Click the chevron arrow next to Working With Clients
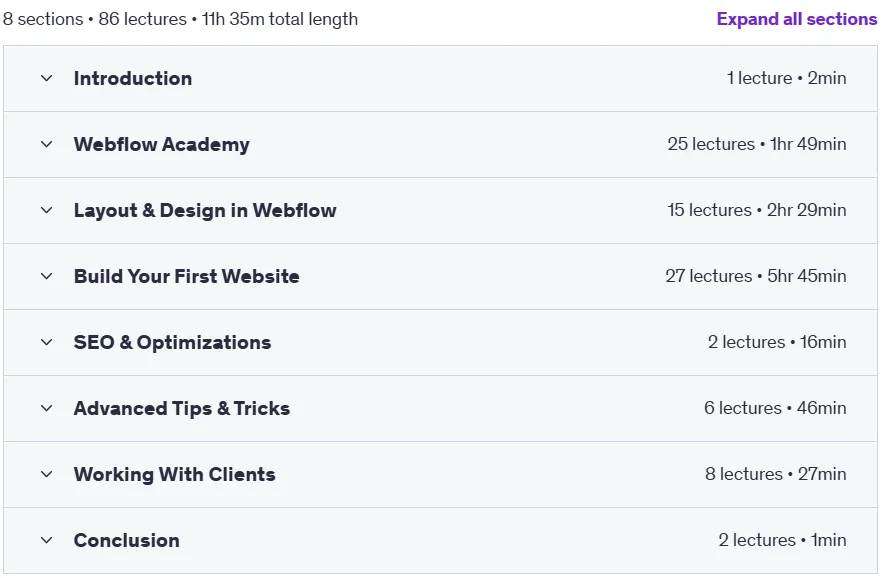The height and width of the screenshot is (578, 881). (47, 474)
